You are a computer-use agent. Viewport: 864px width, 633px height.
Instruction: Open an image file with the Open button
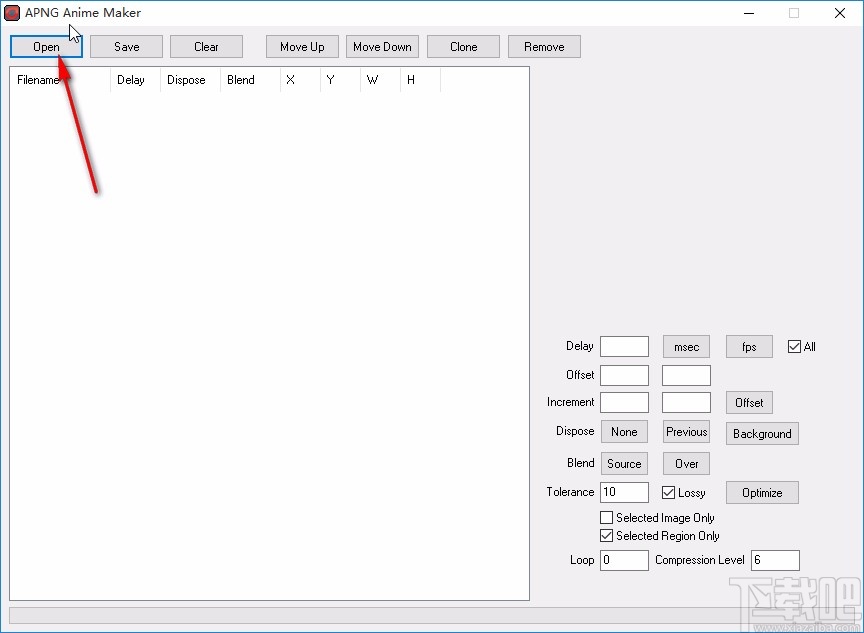[46, 46]
